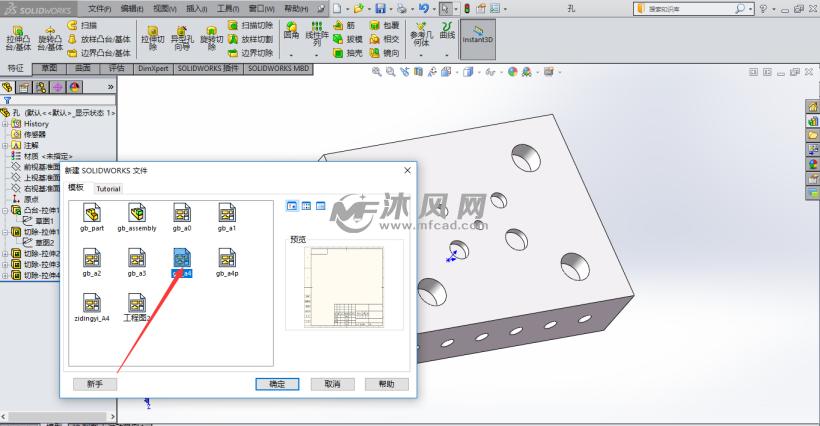Click the 线性阵列 linear pattern tool
This screenshot has width=820, height=426.
click(317, 33)
